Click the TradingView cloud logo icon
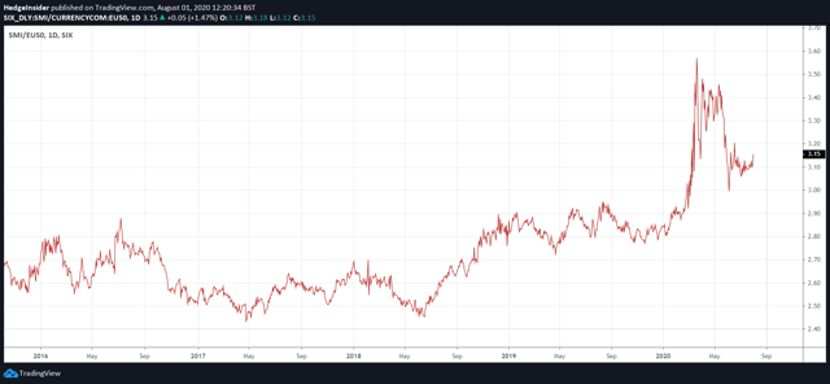Image resolution: width=830 pixels, height=384 pixels. coord(10,373)
